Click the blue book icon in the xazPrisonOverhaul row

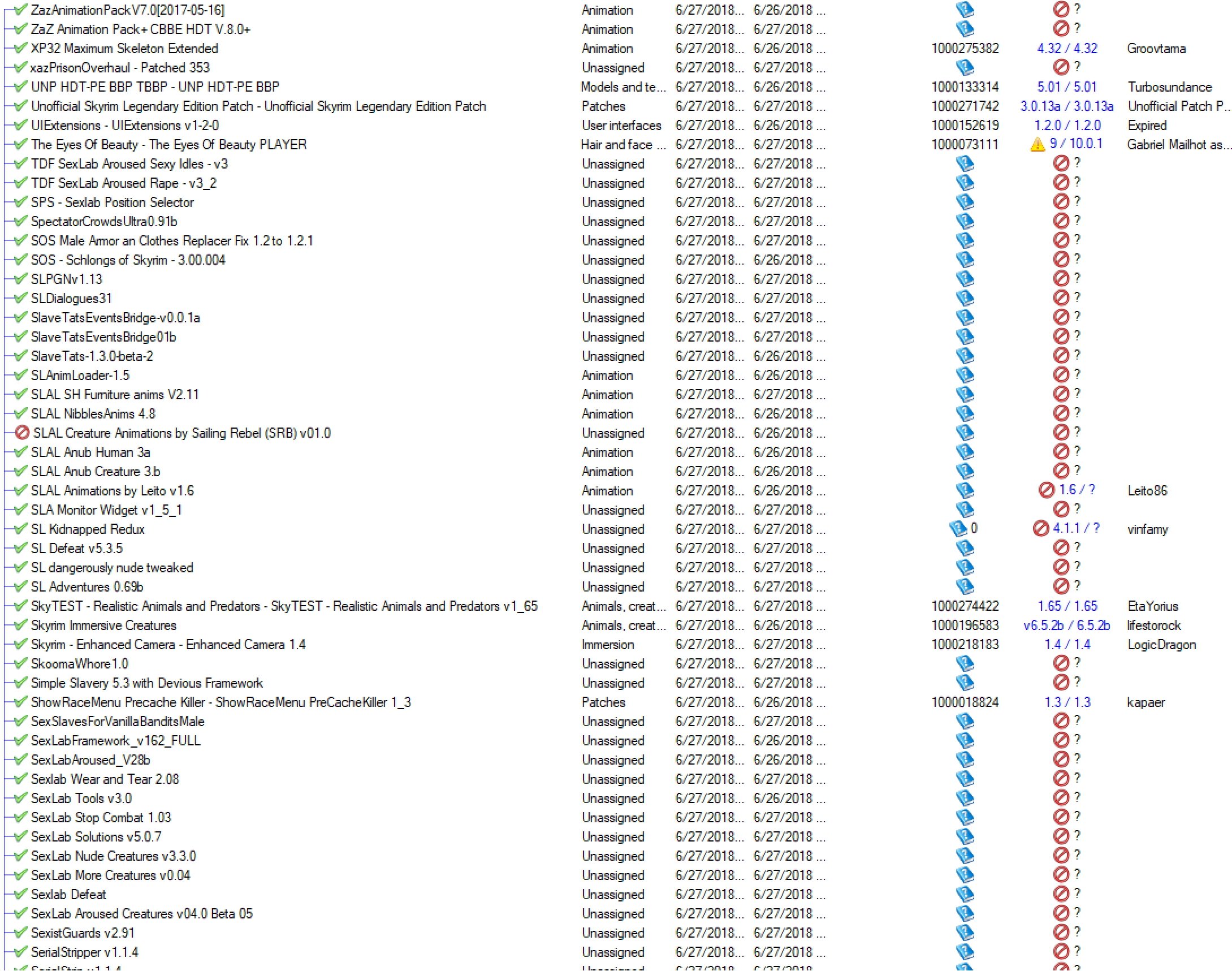pos(965,68)
